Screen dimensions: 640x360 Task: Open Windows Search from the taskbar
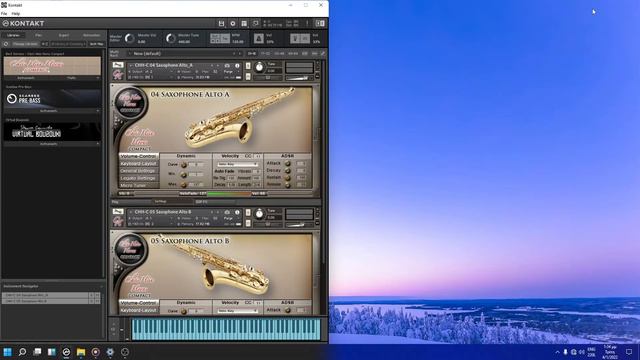coord(22,352)
